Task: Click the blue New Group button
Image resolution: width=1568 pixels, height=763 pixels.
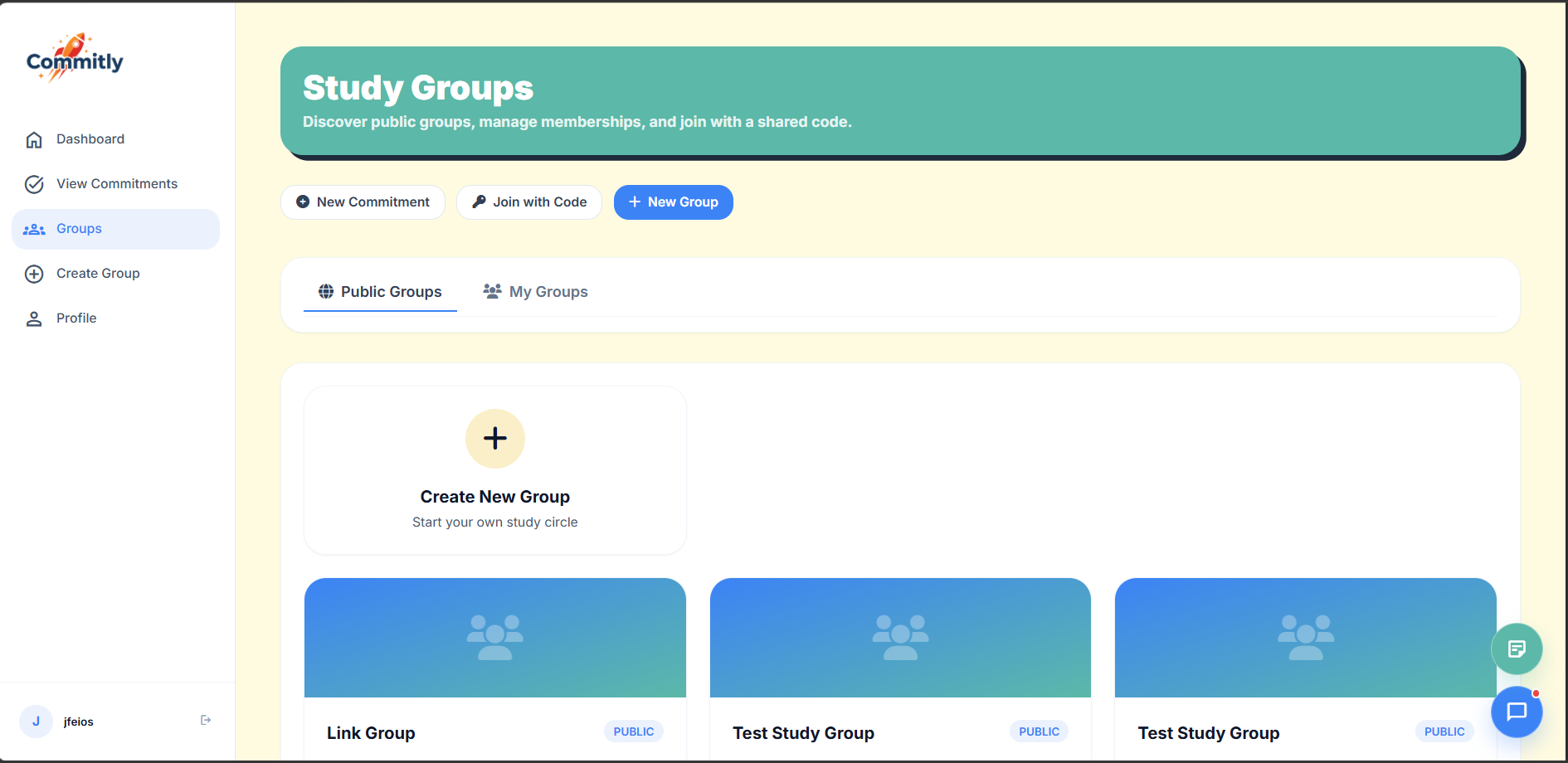Action: pos(674,202)
